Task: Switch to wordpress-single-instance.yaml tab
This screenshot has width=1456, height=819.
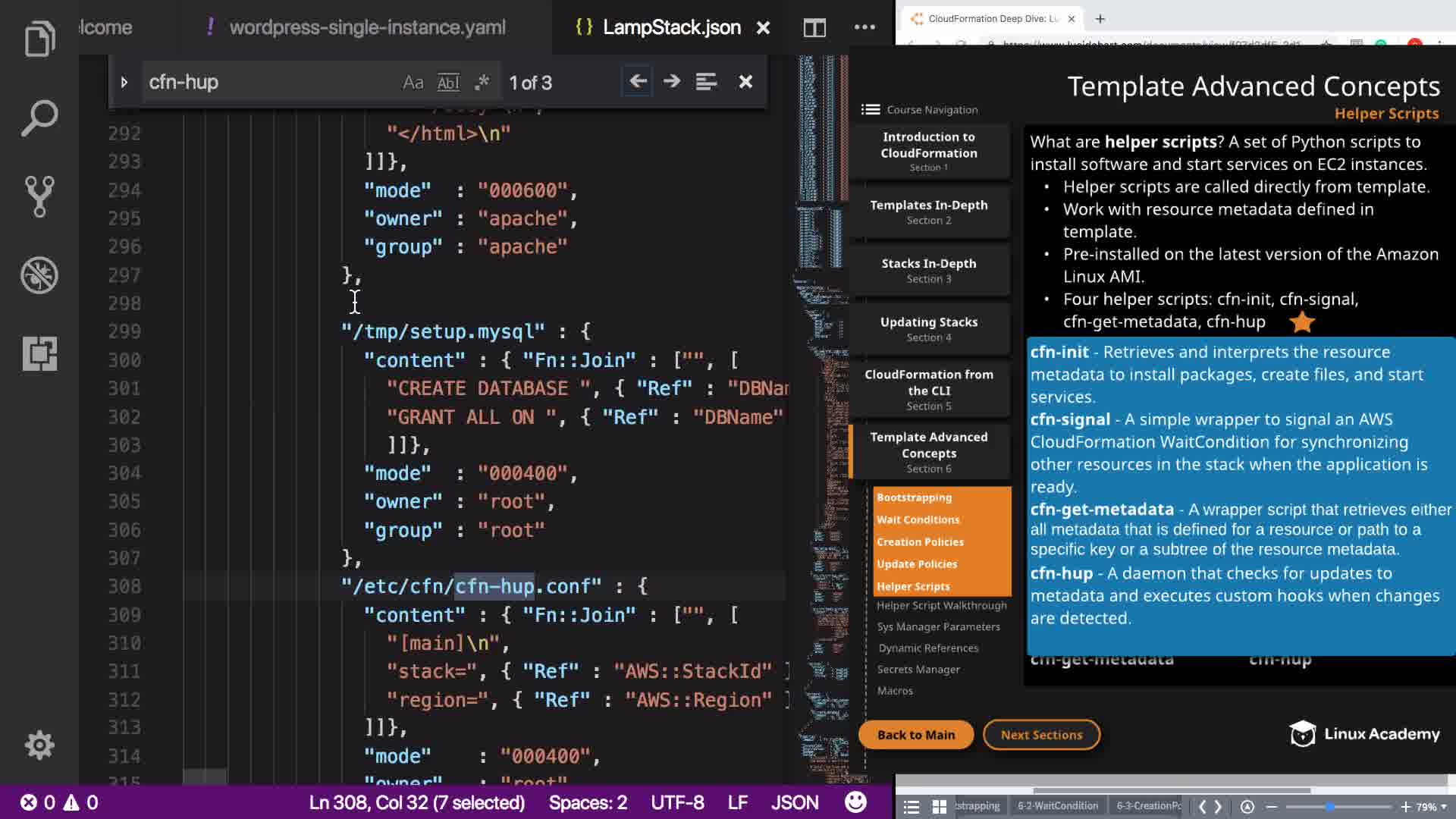Action: [x=367, y=28]
